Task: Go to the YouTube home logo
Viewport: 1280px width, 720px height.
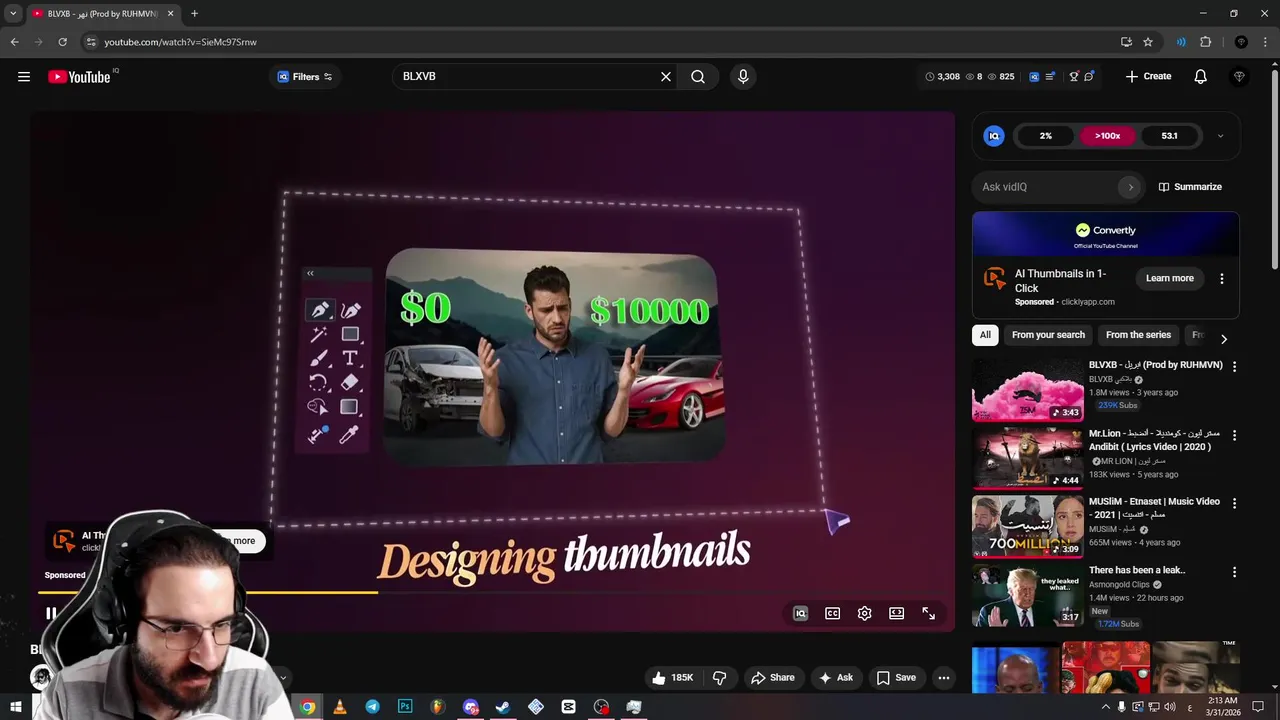Action: coord(79,76)
